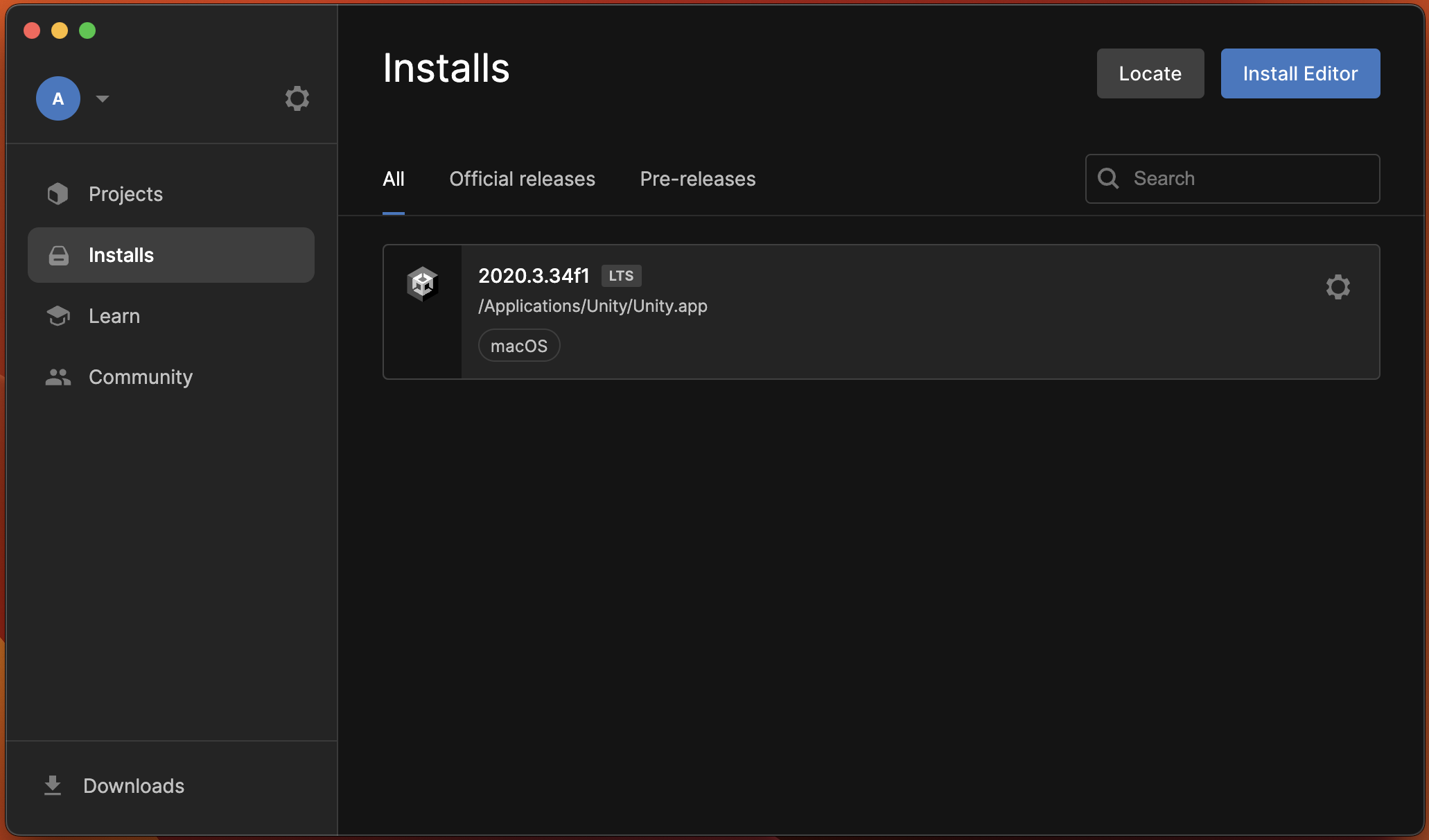Click the magnifier icon in search box
The width and height of the screenshot is (1429, 840).
[1108, 179]
